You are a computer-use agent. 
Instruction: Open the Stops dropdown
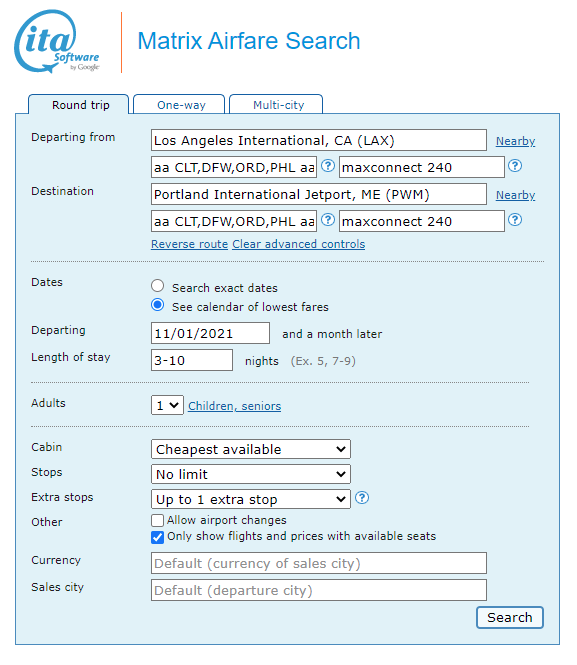(251, 474)
